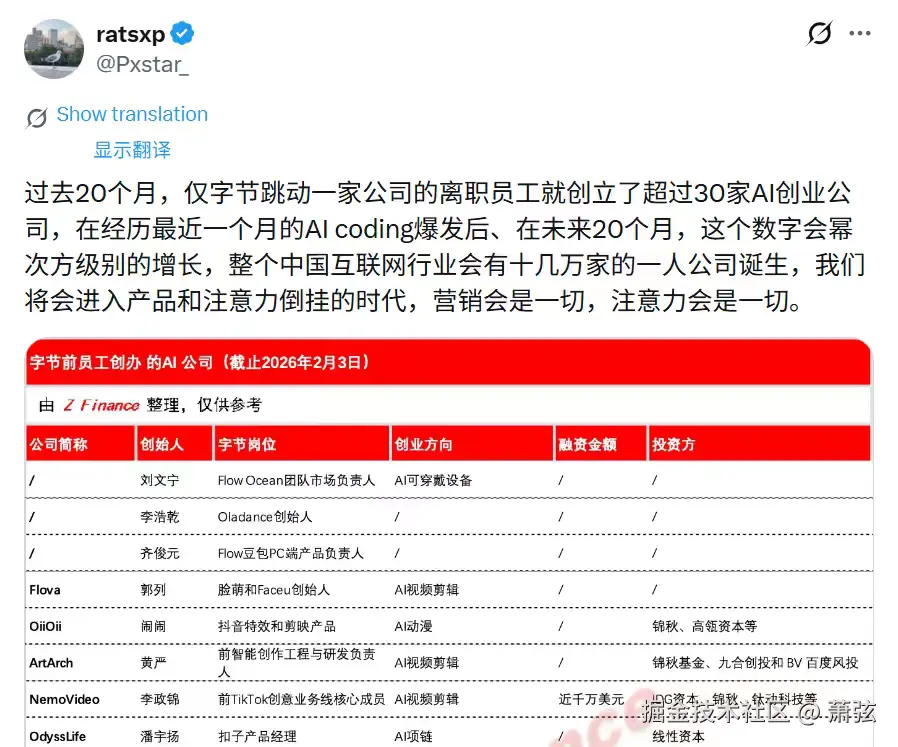
Task: Click cell 前TikTok创意业务线核心成员
Action: (301, 699)
